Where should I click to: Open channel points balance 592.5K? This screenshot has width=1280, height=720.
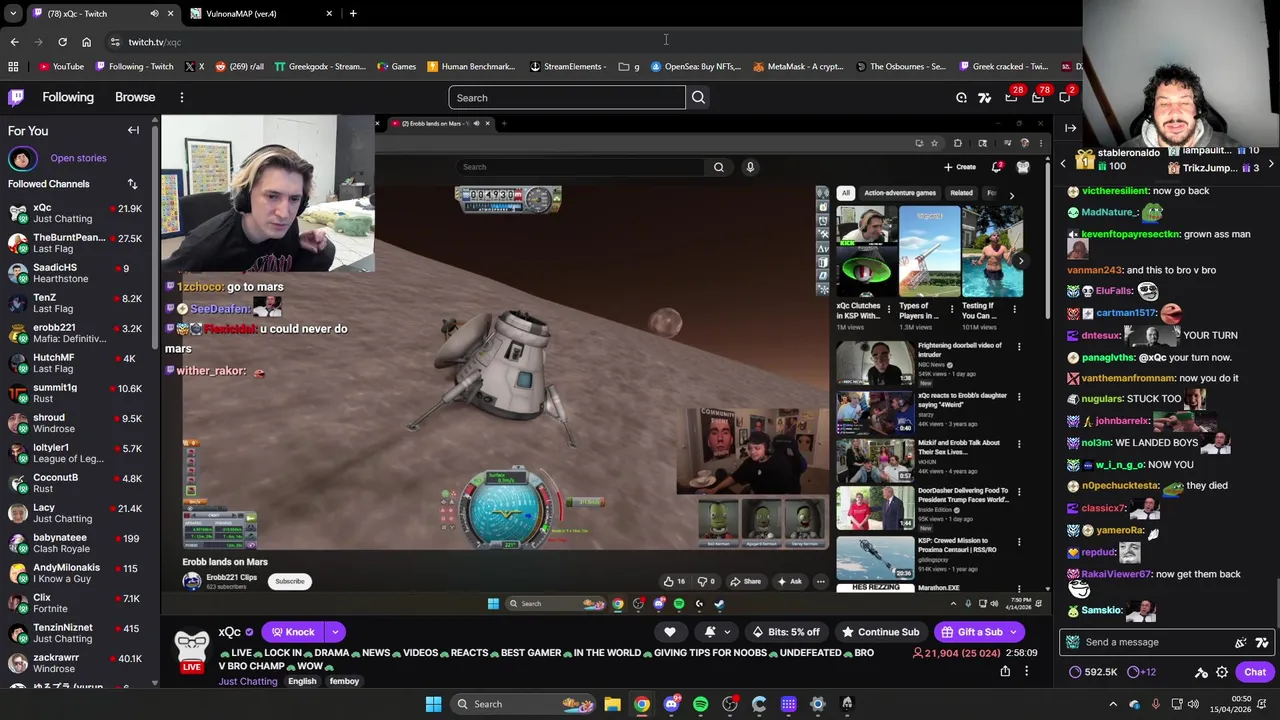pos(1093,672)
